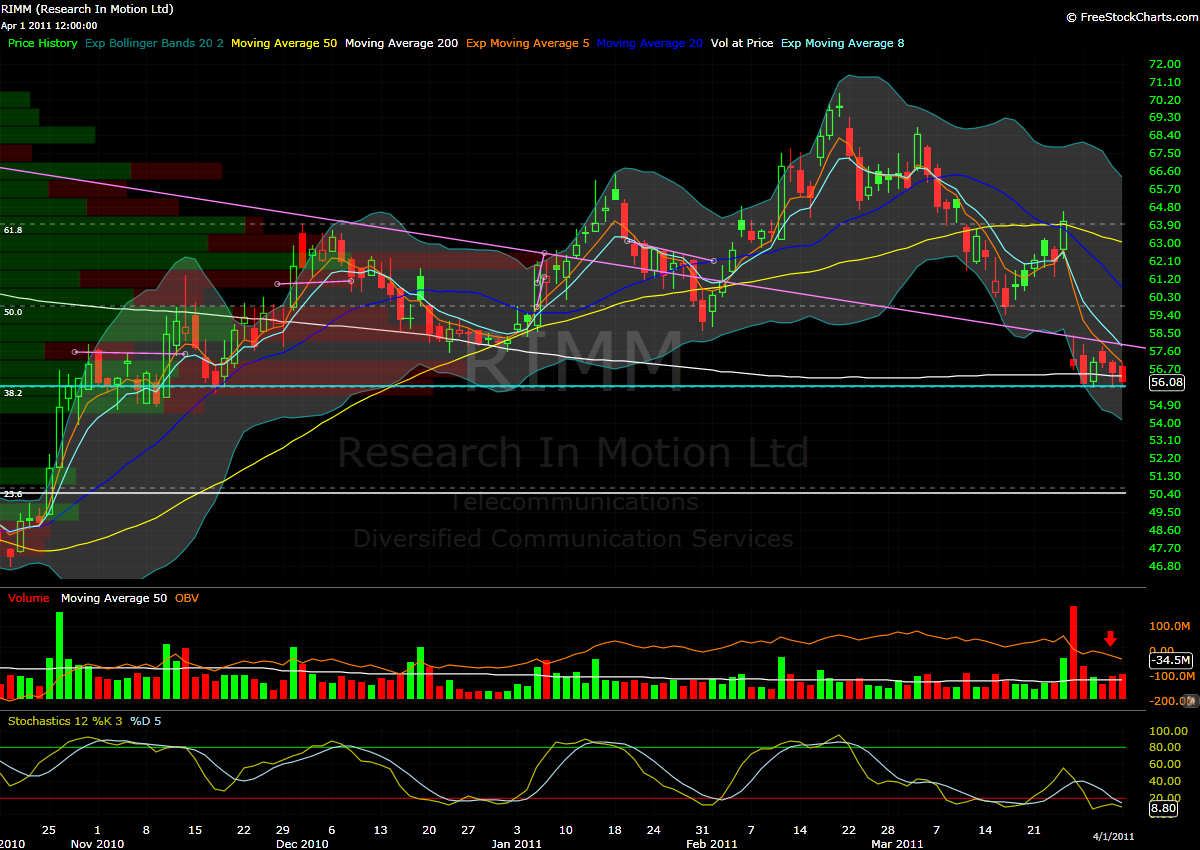1200x850 pixels.
Task: Click the 80.00 stochastics axis label
Action: click(x=1166, y=747)
